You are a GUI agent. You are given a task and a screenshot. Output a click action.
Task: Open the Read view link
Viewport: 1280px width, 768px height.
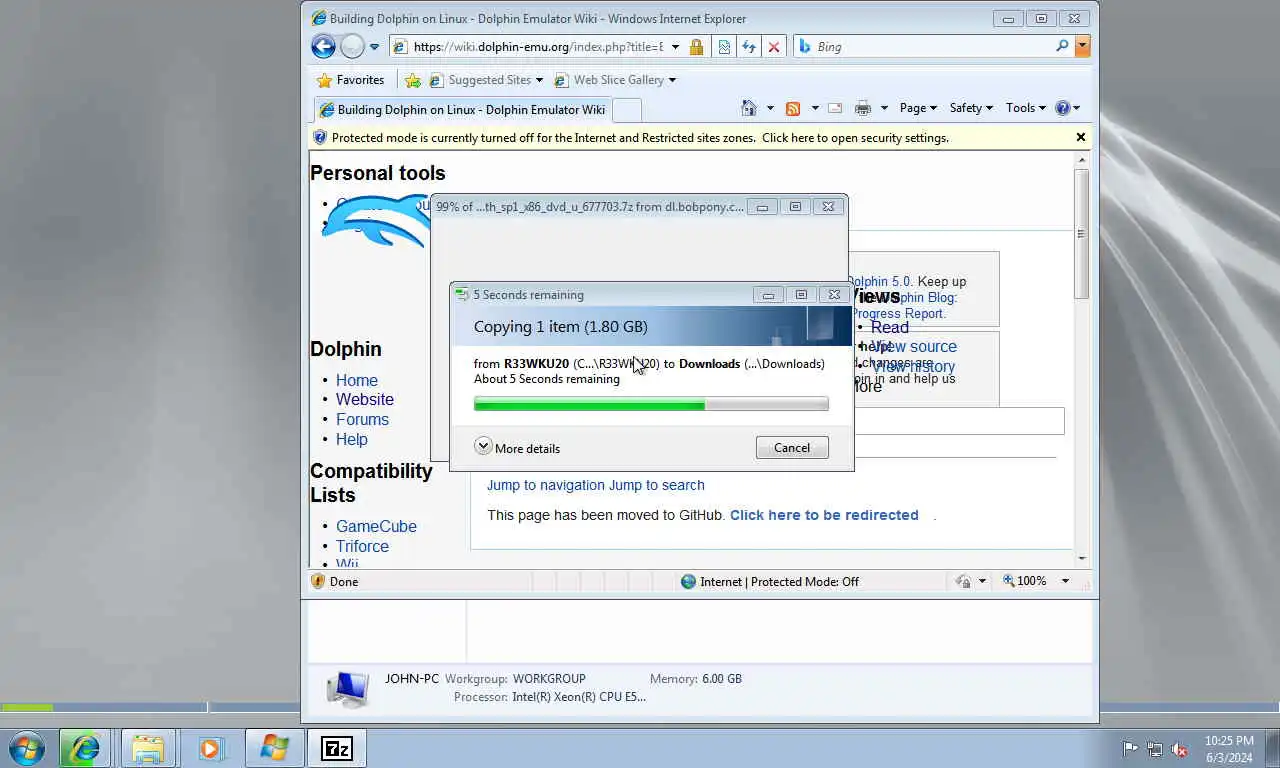890,327
